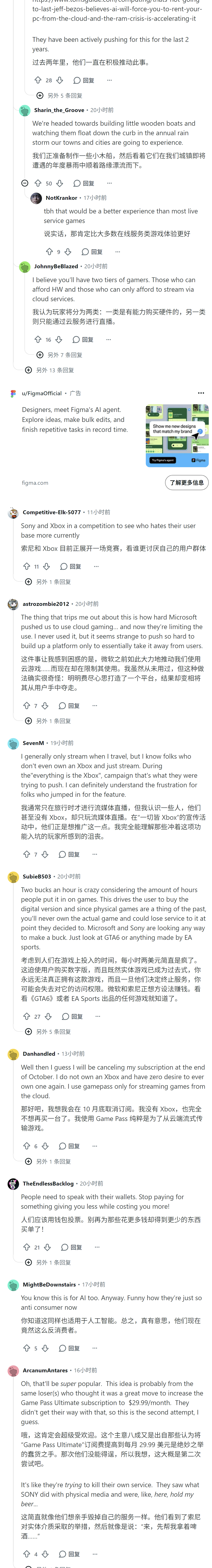Downvote TheEndlessBacklog's comment
This screenshot has width=212, height=1568.
coord(47,1230)
